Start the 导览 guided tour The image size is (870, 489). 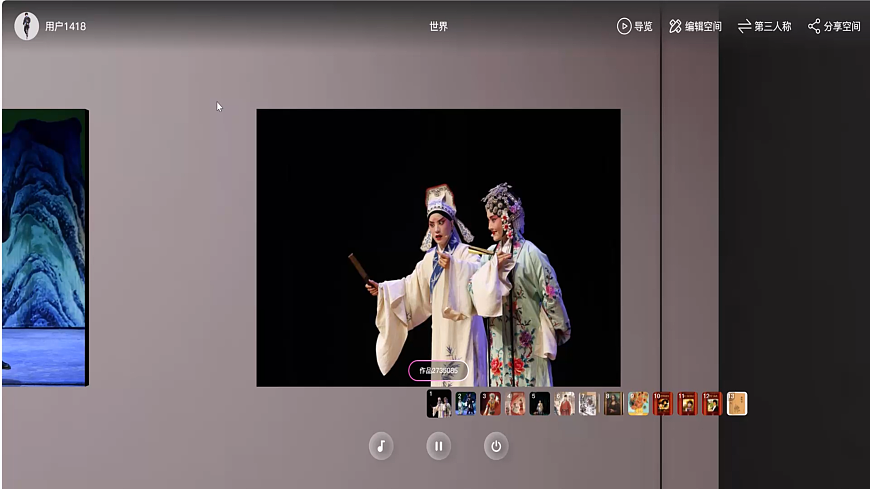[x=635, y=26]
